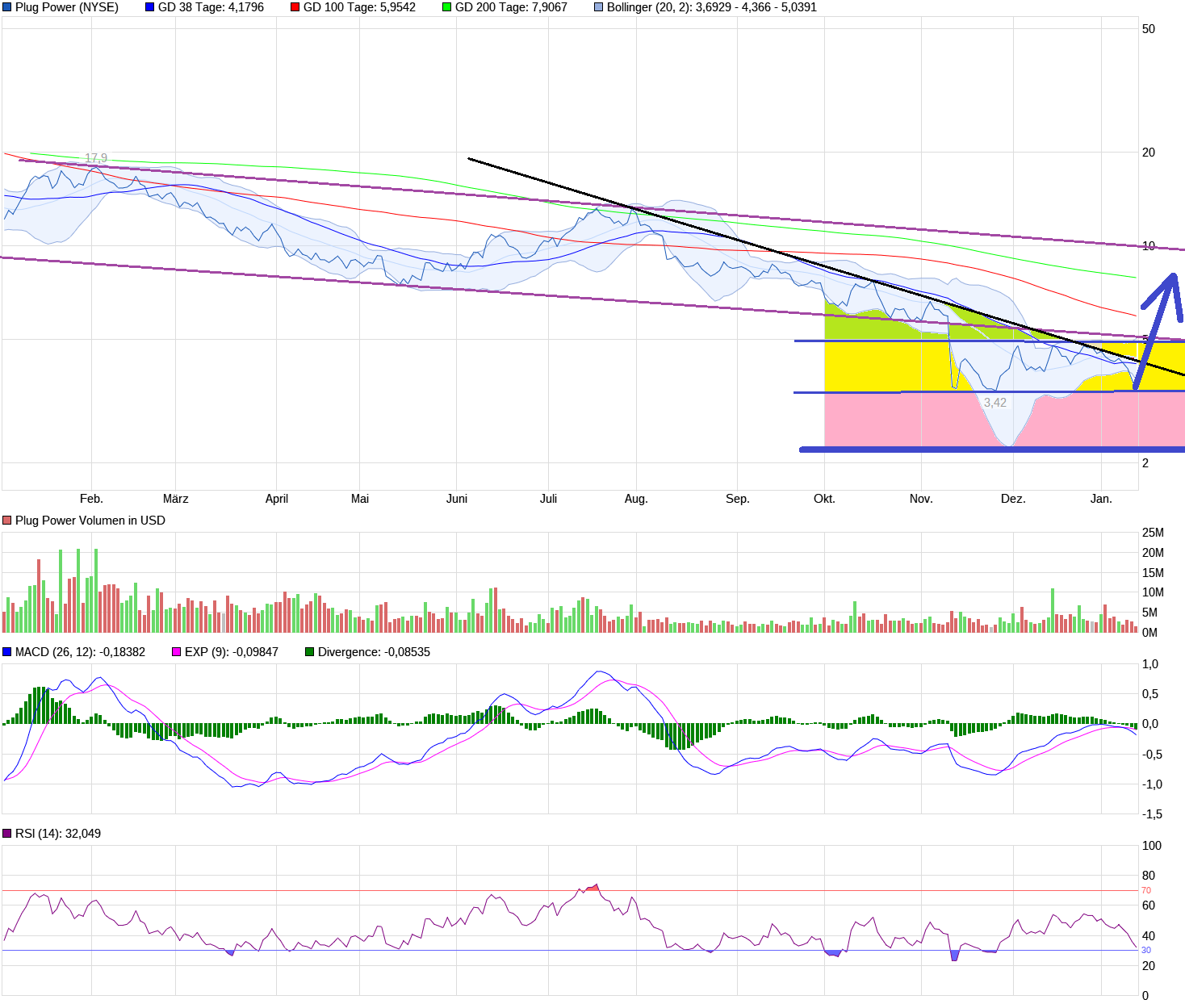Click the red 70 RSI overbought marker
The width and height of the screenshot is (1185, 1008).
pos(1146,891)
